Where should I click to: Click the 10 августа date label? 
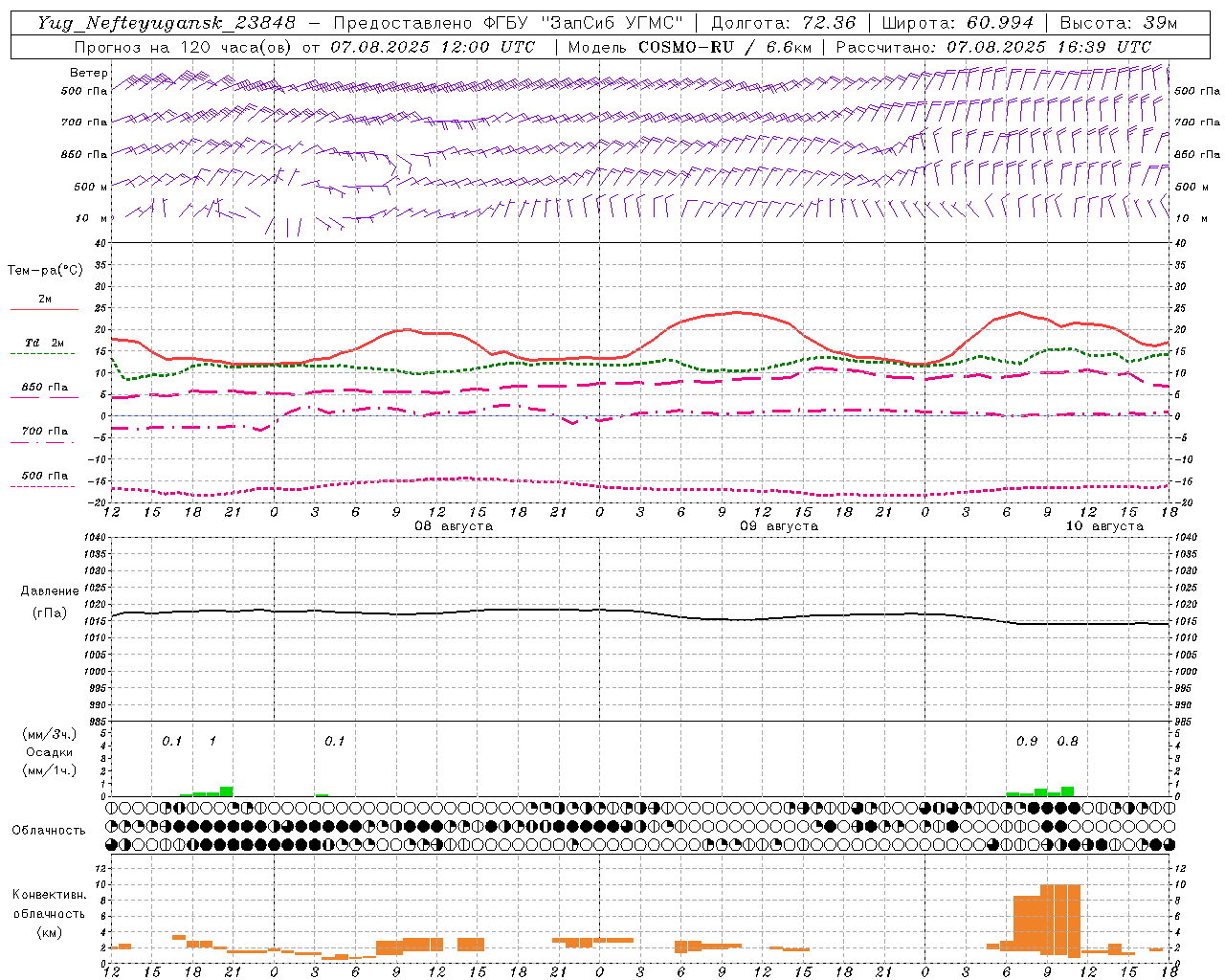1104,526
